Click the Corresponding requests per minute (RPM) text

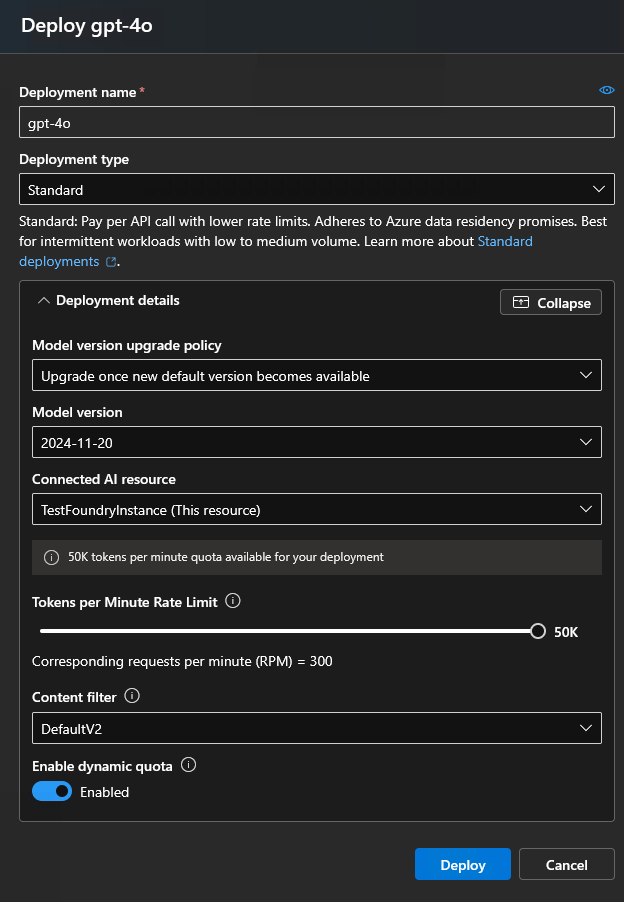click(182, 662)
